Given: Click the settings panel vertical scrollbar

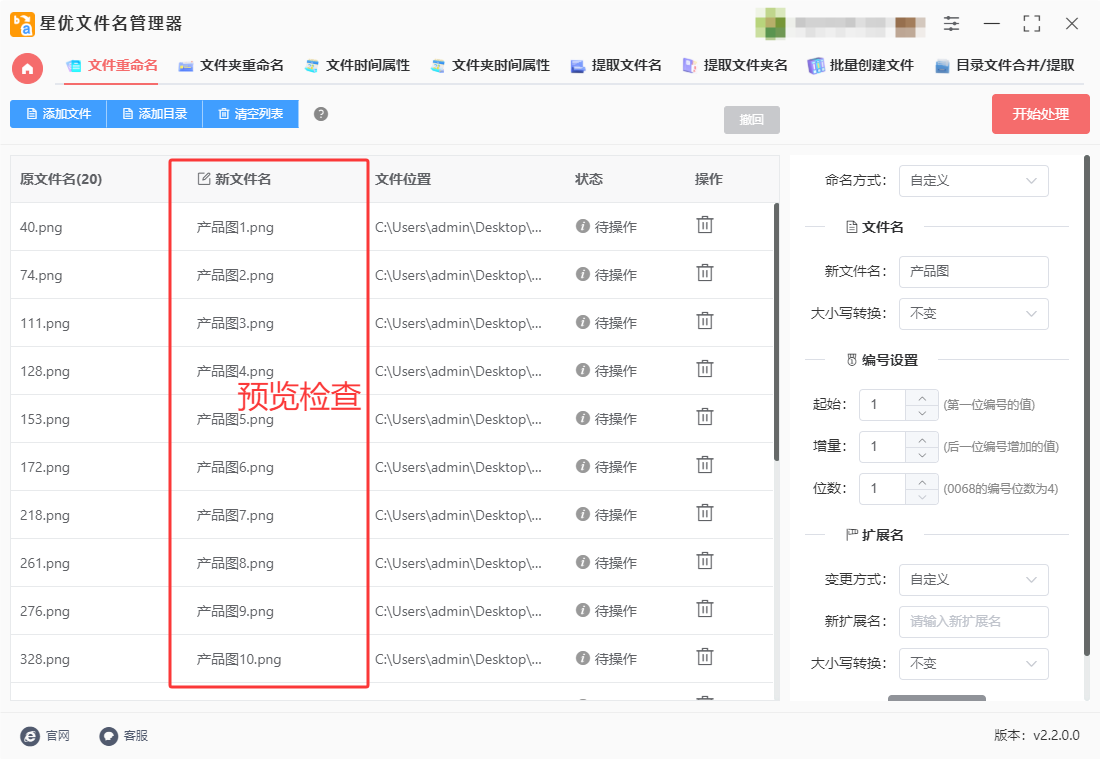Looking at the screenshot, I should pos(1087,406).
